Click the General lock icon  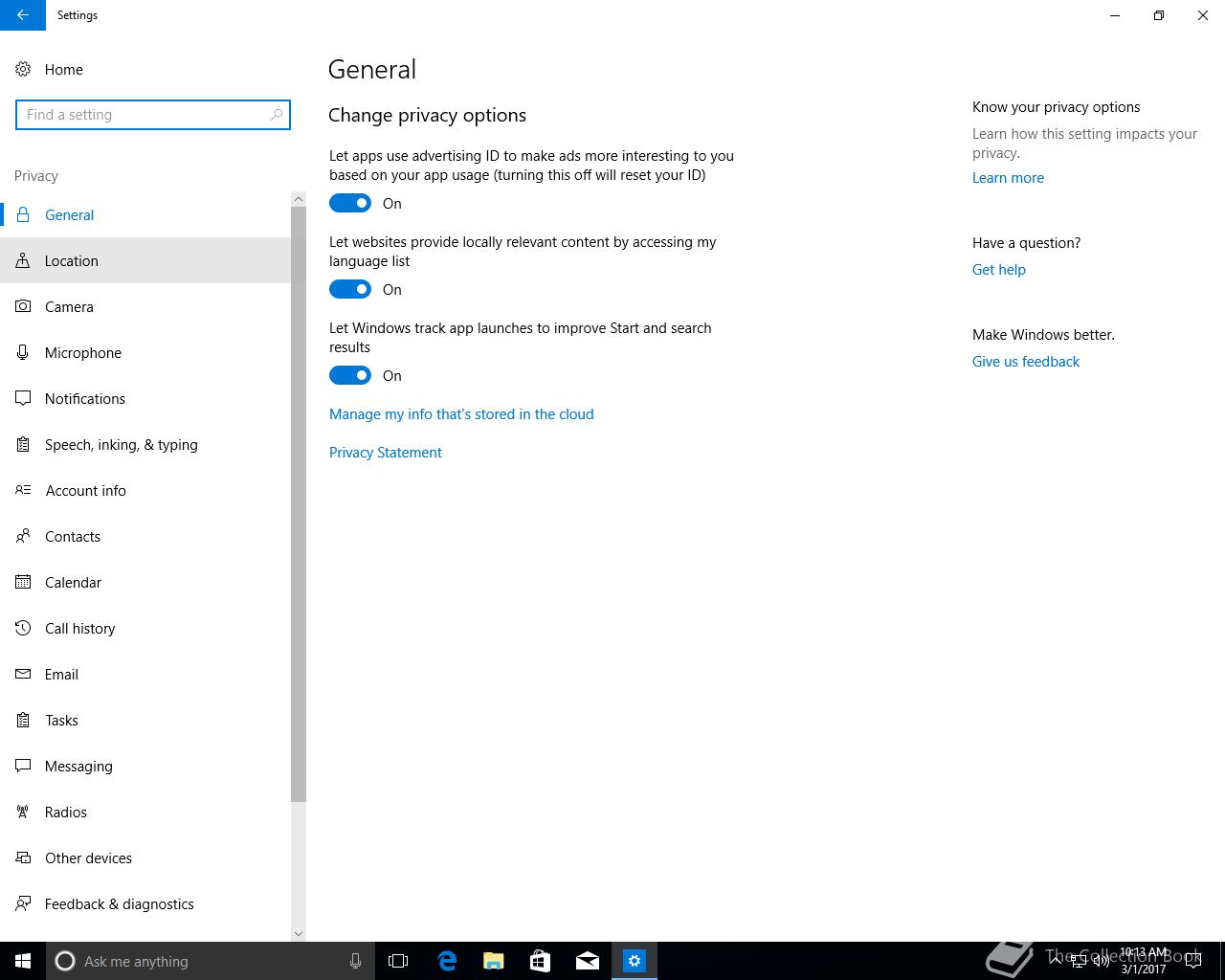click(x=23, y=214)
